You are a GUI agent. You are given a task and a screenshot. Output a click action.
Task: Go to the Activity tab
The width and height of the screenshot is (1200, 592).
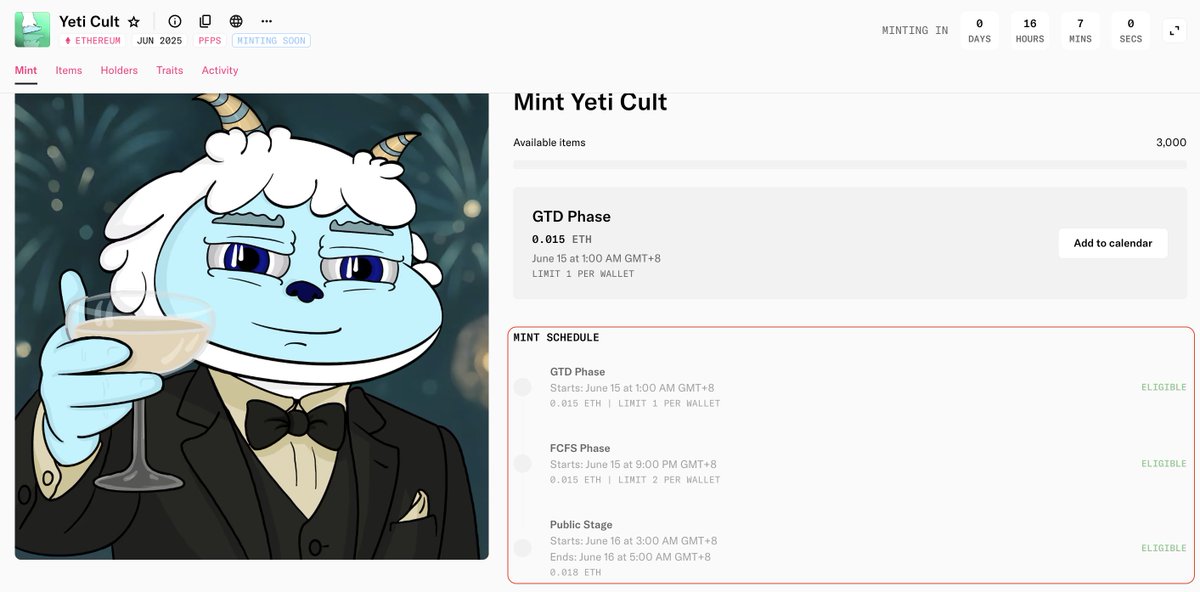[x=220, y=70]
